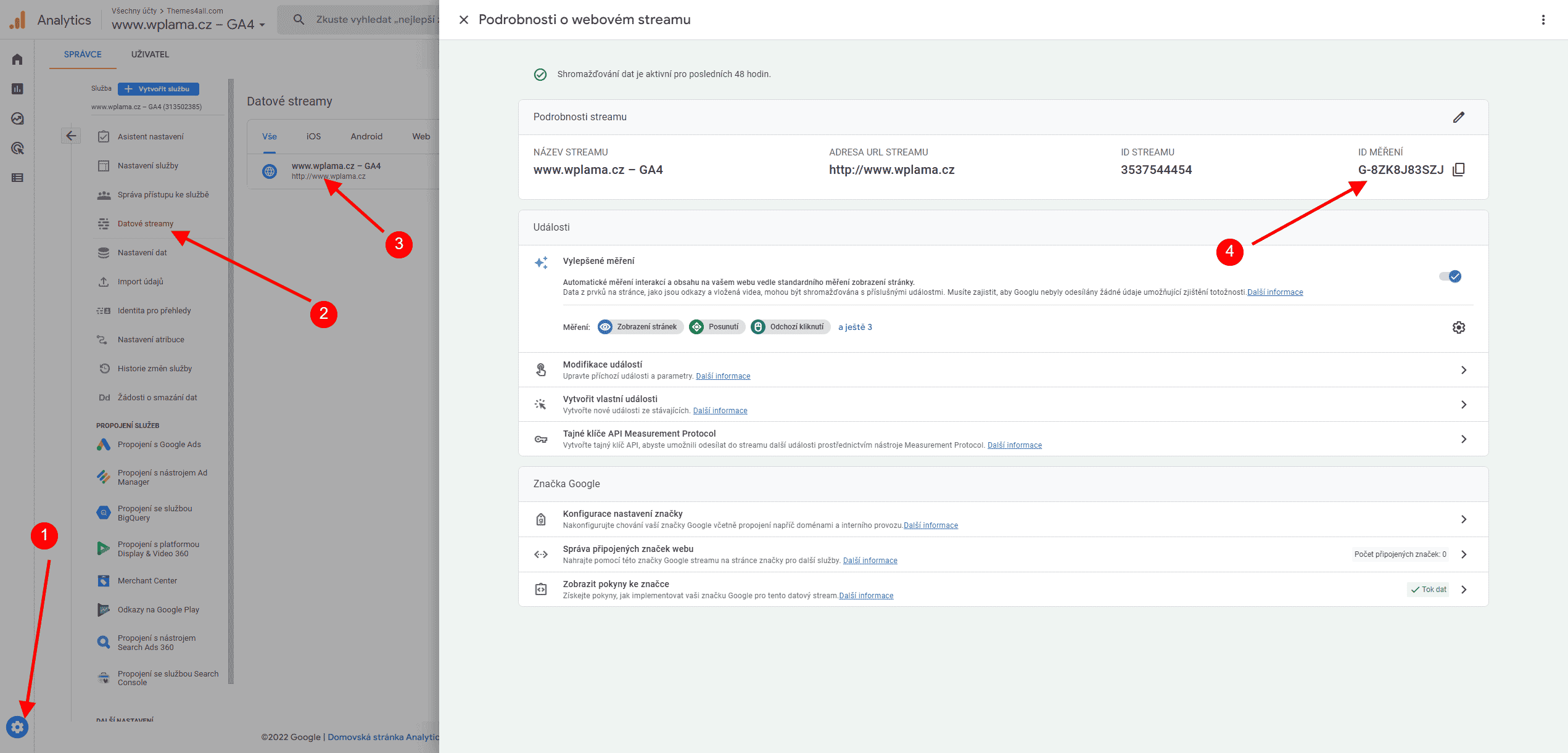Open Další informace link for Konfigurace nastavení značky
The width and height of the screenshot is (1568, 753).
pyautogui.click(x=931, y=525)
